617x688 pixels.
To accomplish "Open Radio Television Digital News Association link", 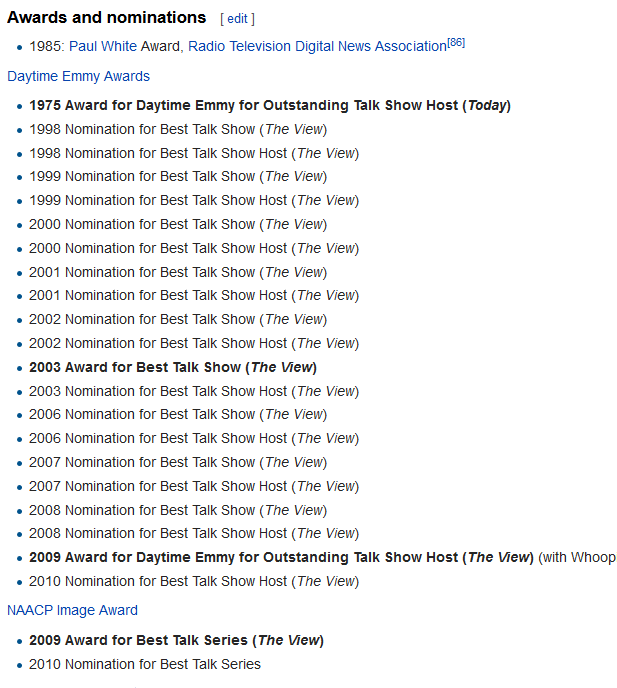I will [x=316, y=46].
